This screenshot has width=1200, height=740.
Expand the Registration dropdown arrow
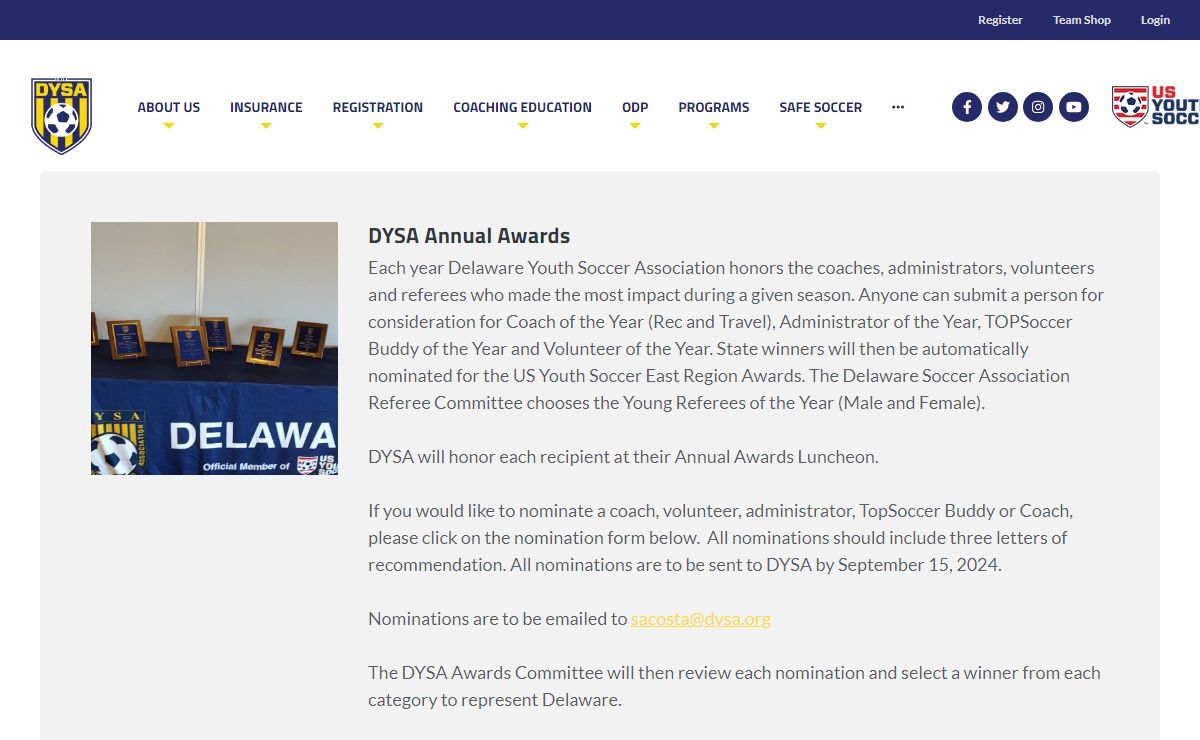click(x=378, y=126)
